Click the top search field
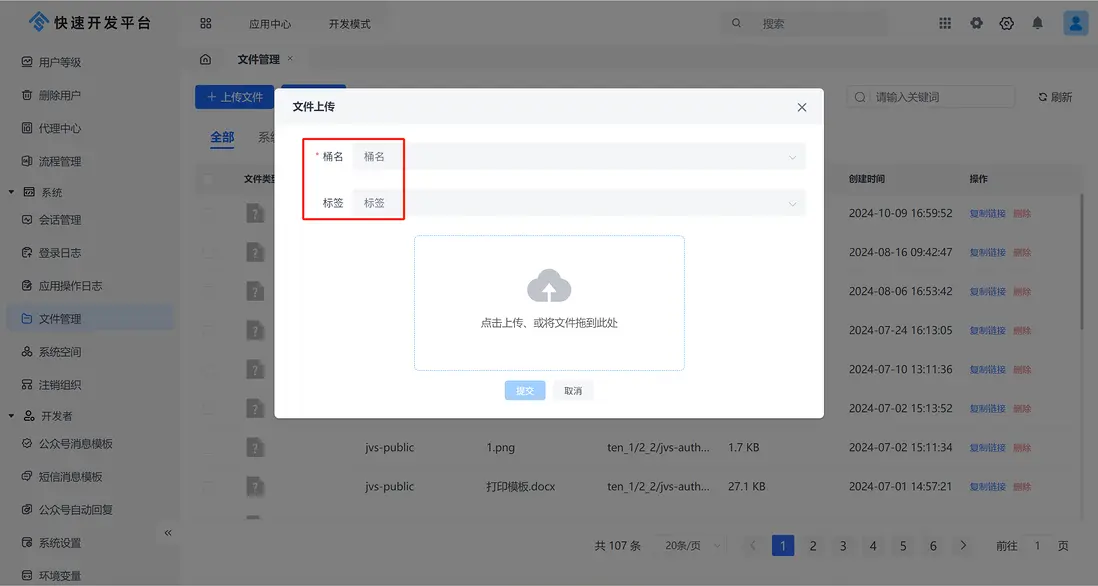This screenshot has width=1098, height=586. tap(805, 24)
